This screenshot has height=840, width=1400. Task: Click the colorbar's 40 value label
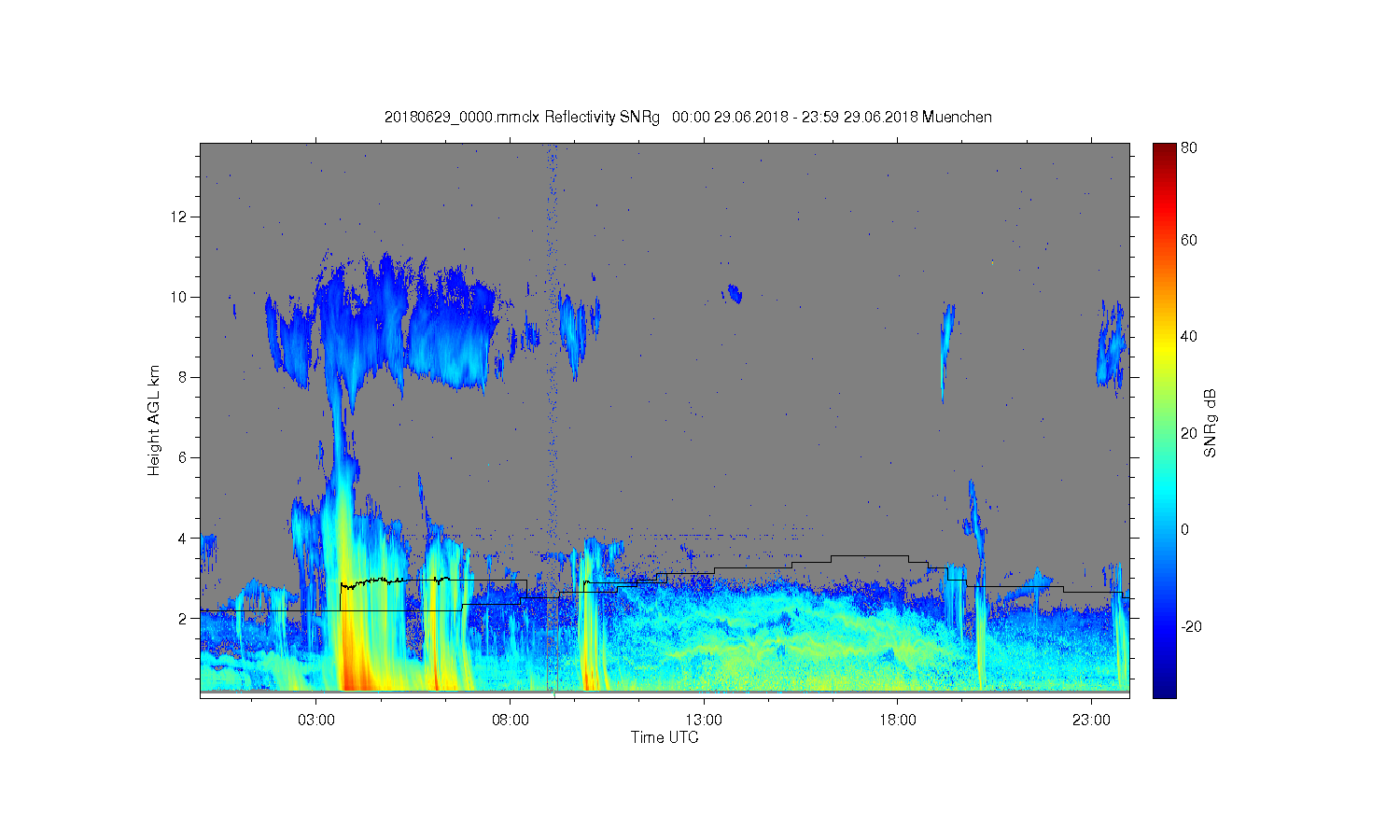[x=1189, y=336]
